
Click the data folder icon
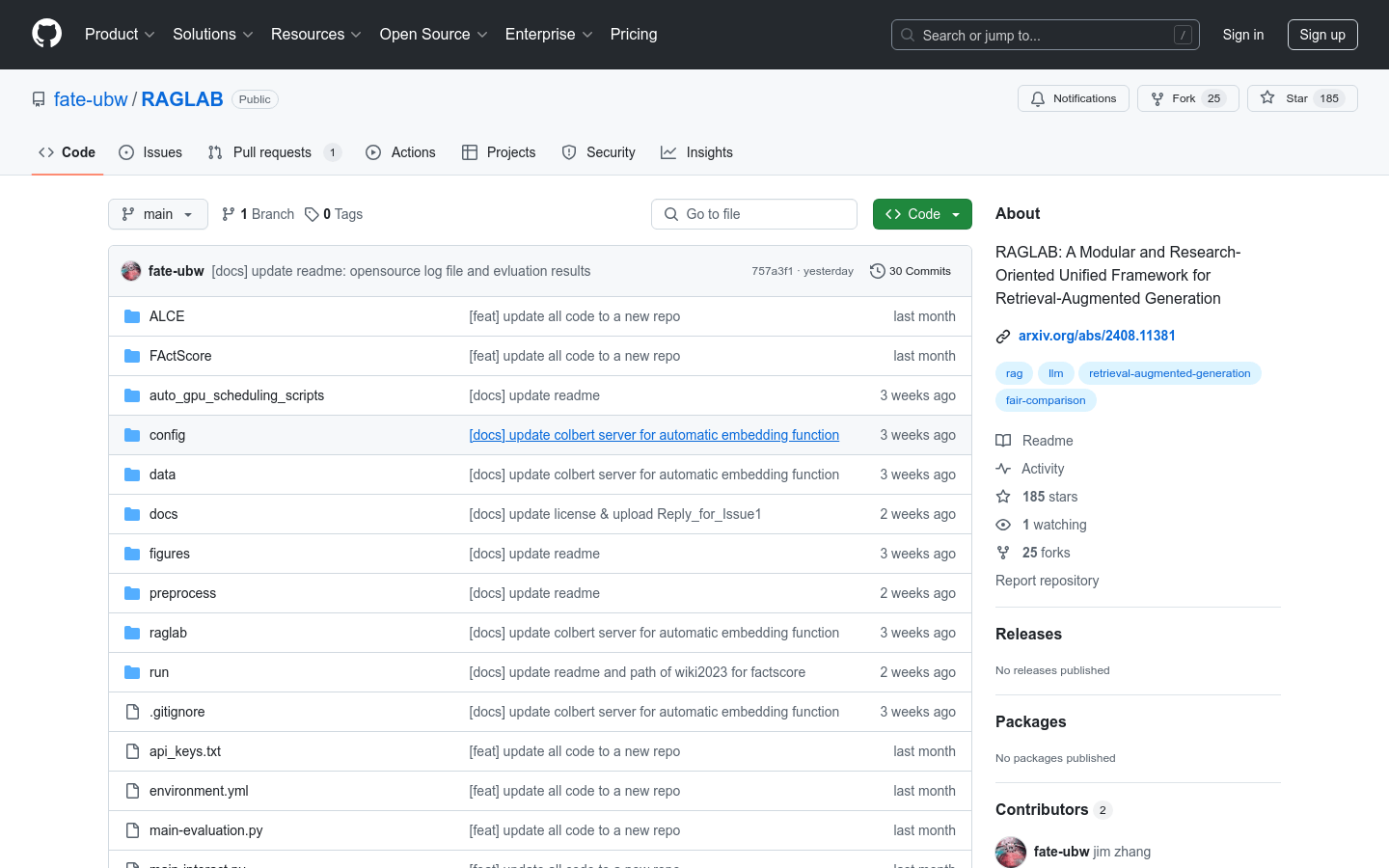132,475
